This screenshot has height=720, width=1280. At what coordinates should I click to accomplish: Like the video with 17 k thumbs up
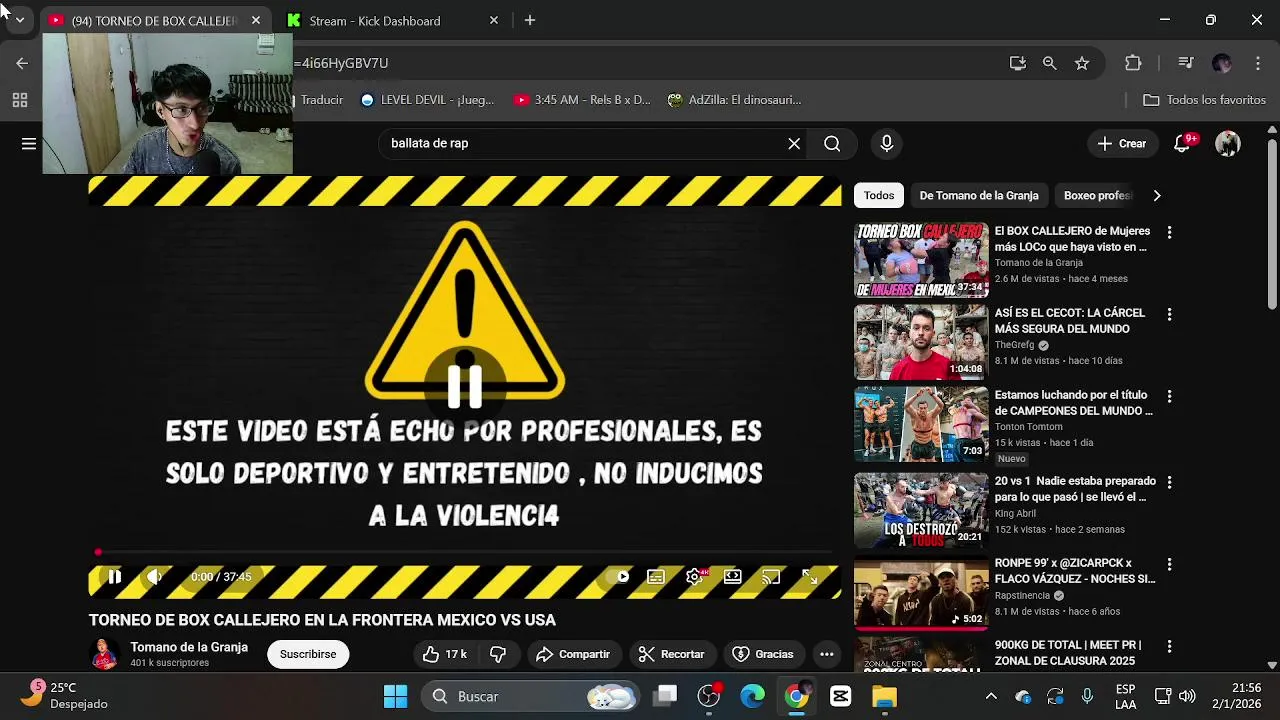[x=445, y=654]
